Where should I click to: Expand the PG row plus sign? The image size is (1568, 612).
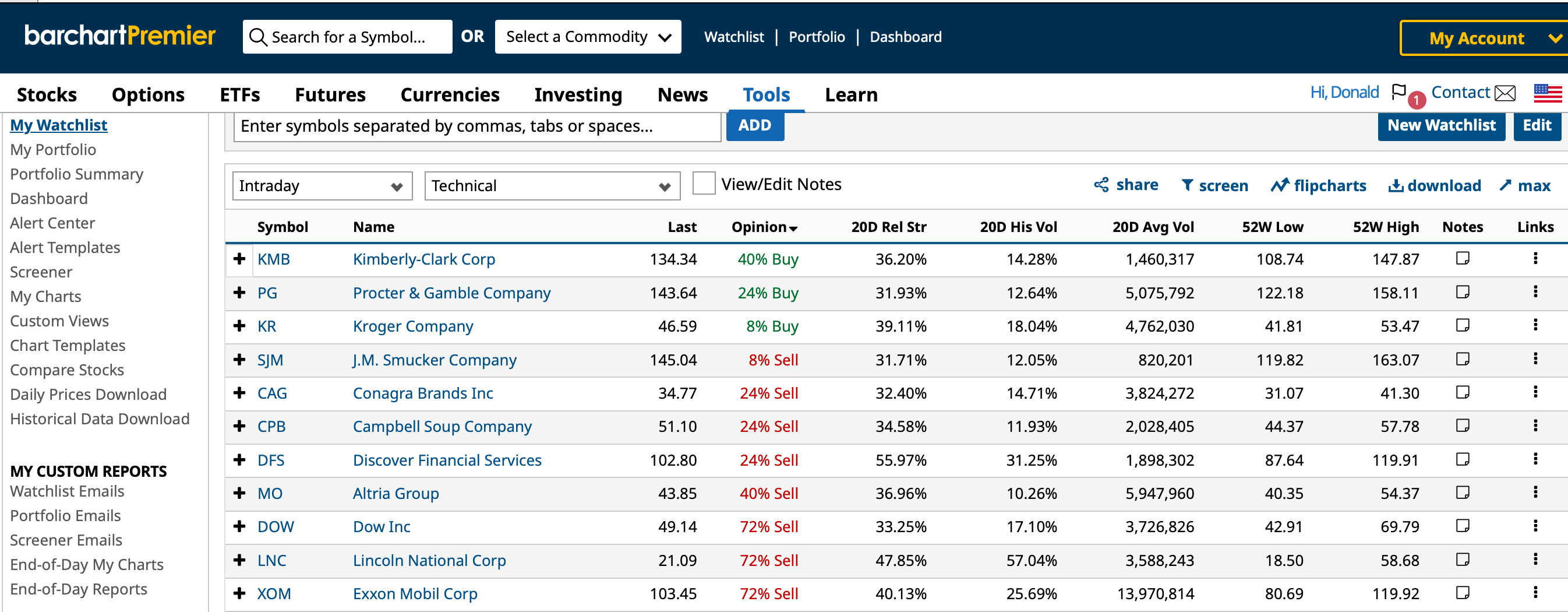pos(239,292)
